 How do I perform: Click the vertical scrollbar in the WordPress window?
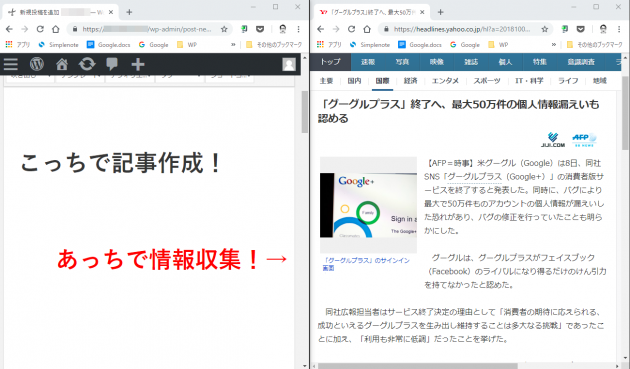(304, 112)
